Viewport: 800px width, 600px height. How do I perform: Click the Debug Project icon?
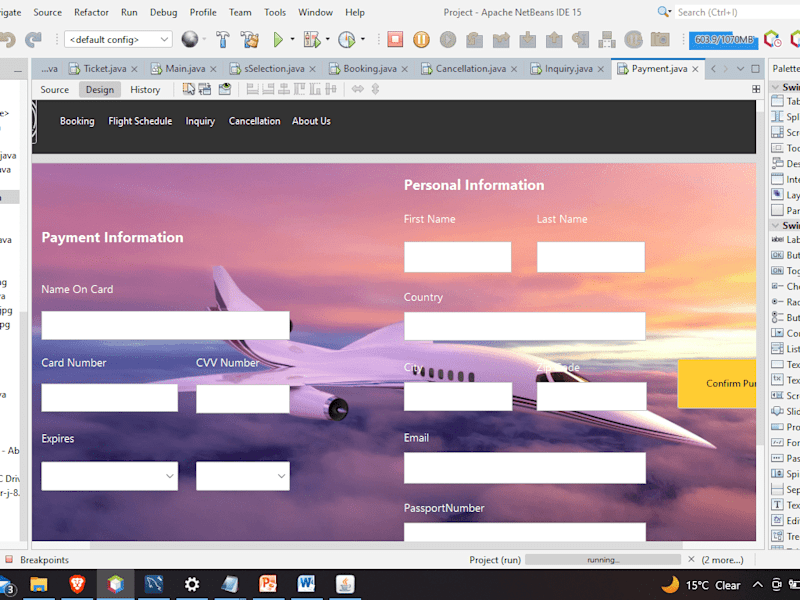[x=312, y=39]
